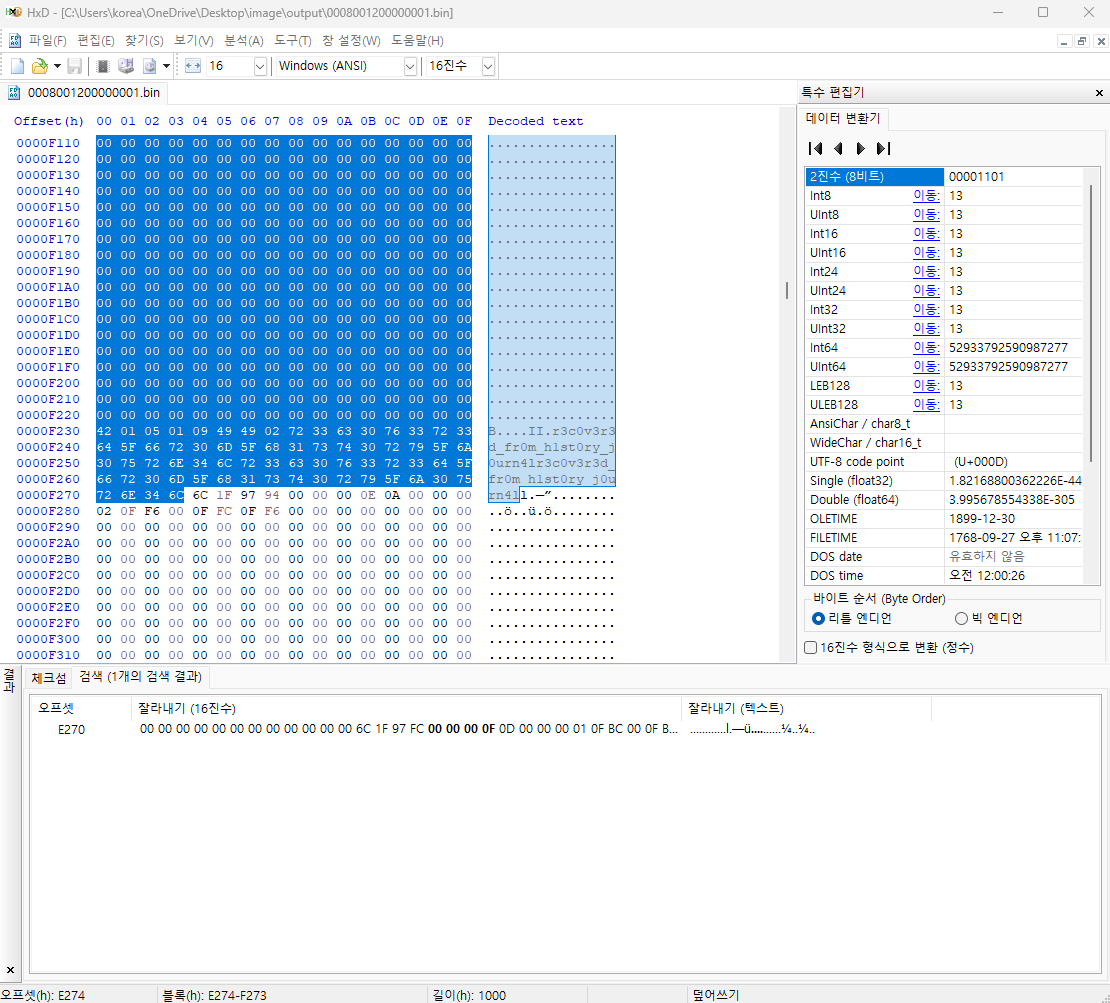Click the New file toolbar icon
The width and height of the screenshot is (1110, 1003).
(x=17, y=66)
